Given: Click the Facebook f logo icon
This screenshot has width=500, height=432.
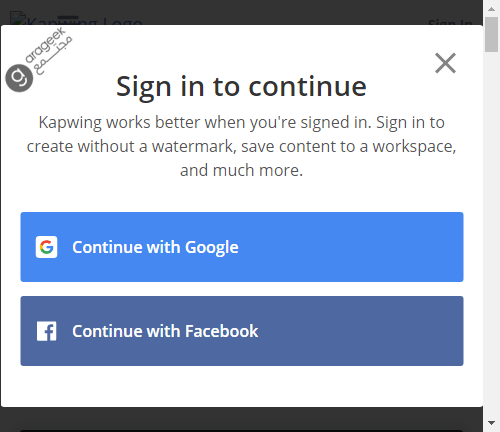Looking at the screenshot, I should (x=46, y=331).
